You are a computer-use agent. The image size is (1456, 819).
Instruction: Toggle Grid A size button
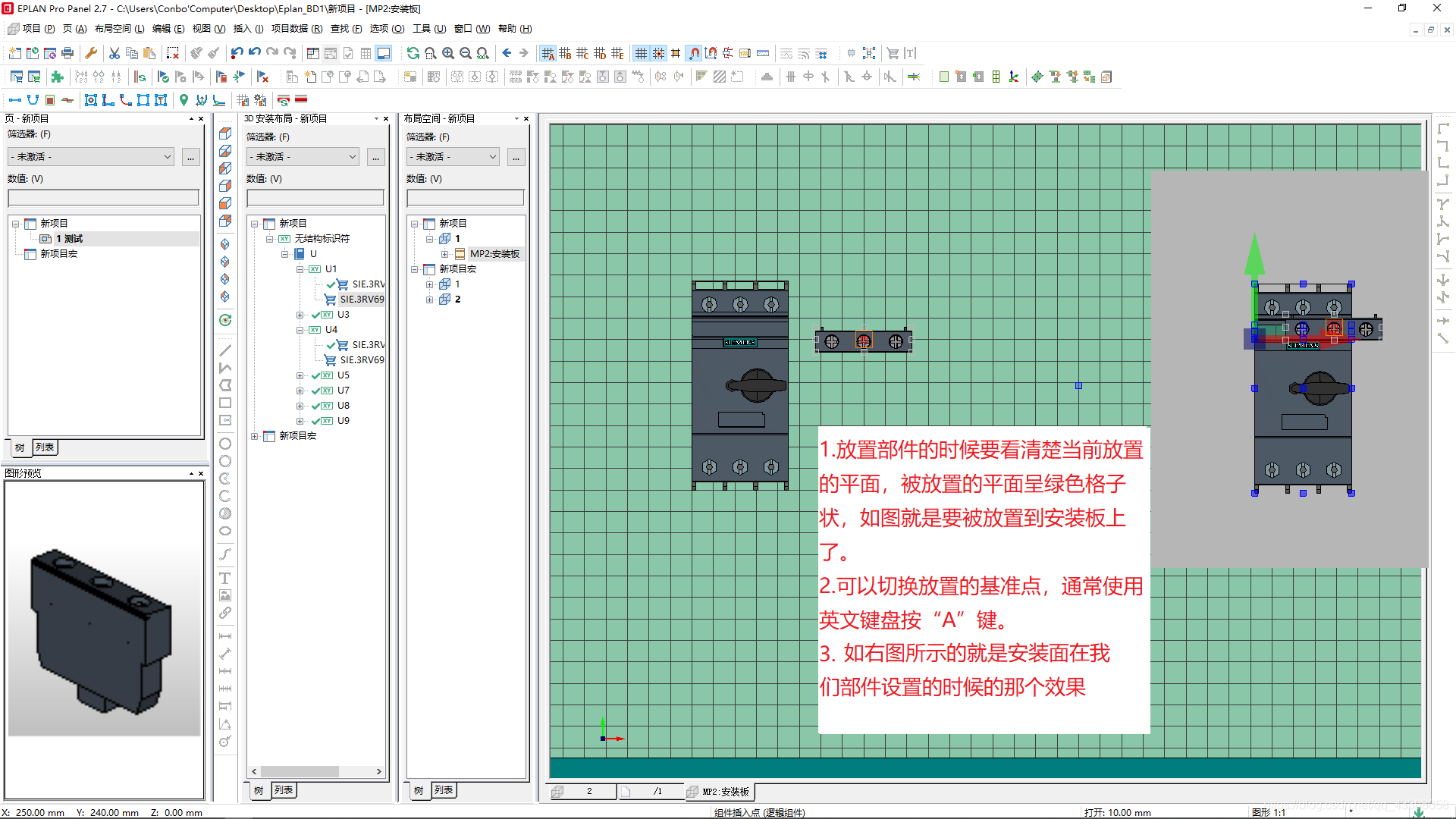click(x=548, y=53)
